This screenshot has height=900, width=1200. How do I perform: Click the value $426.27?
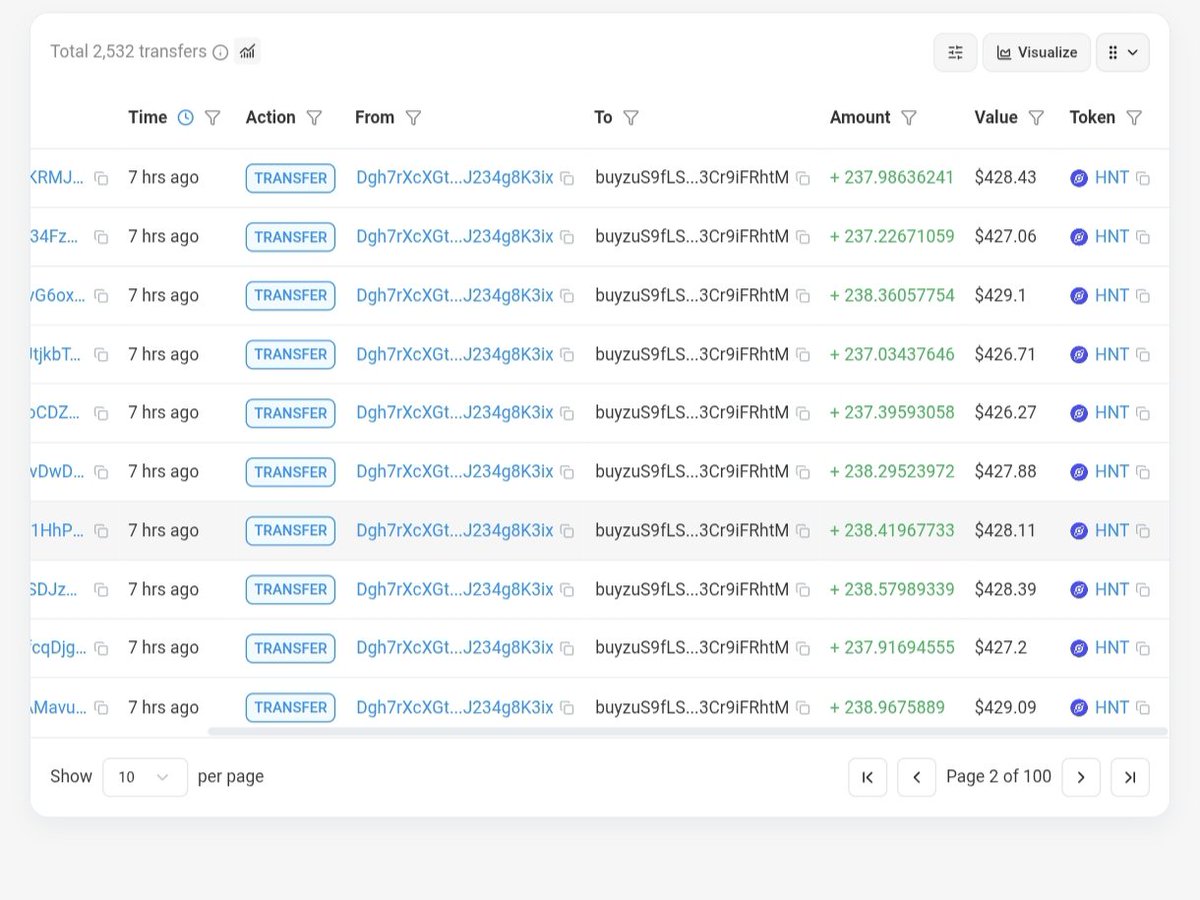(1005, 413)
